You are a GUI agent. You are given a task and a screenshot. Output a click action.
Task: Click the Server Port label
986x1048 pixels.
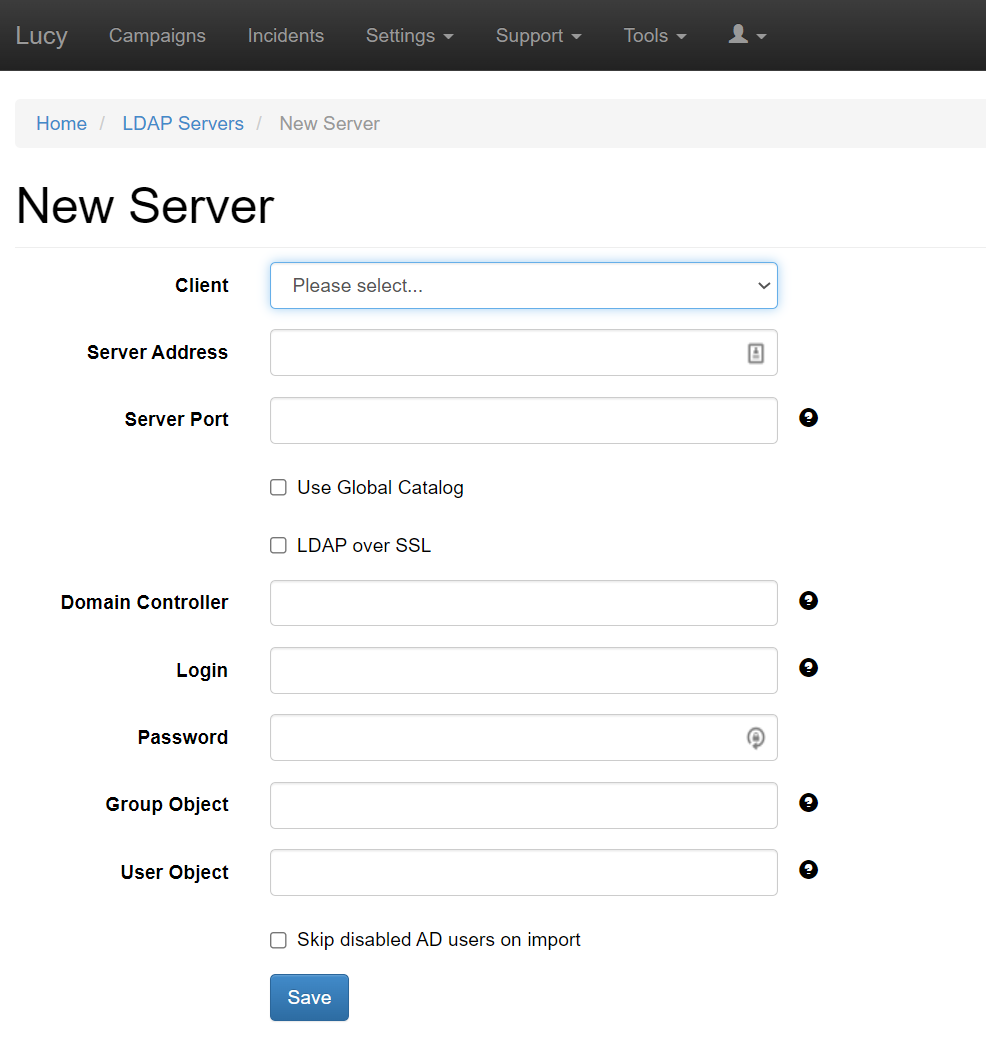pos(176,419)
